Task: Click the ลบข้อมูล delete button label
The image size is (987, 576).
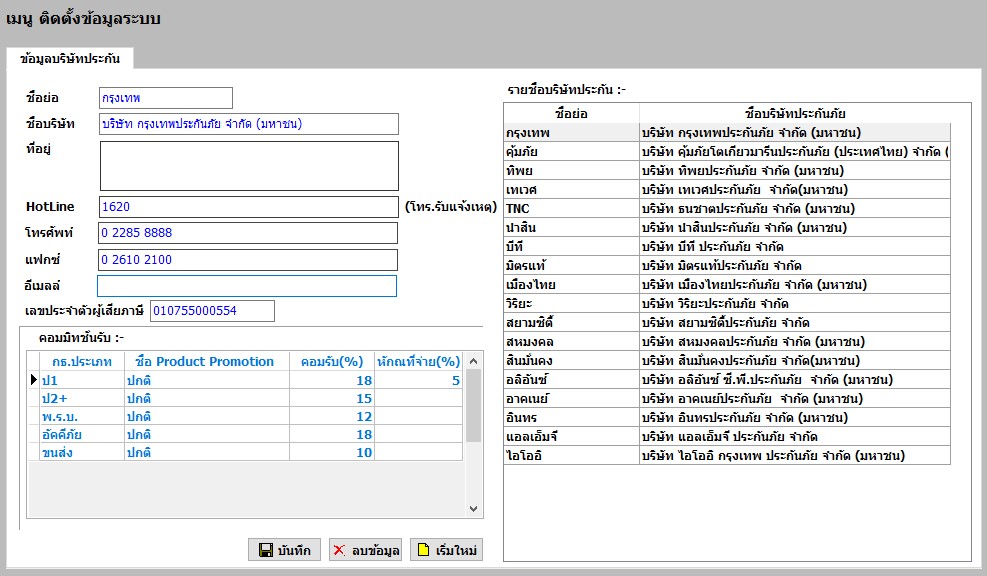Action: point(375,551)
